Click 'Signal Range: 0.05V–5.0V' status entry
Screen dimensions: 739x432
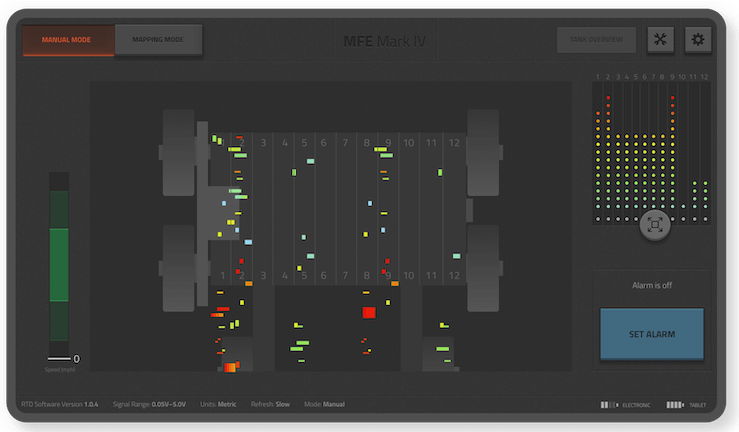pyautogui.click(x=149, y=404)
